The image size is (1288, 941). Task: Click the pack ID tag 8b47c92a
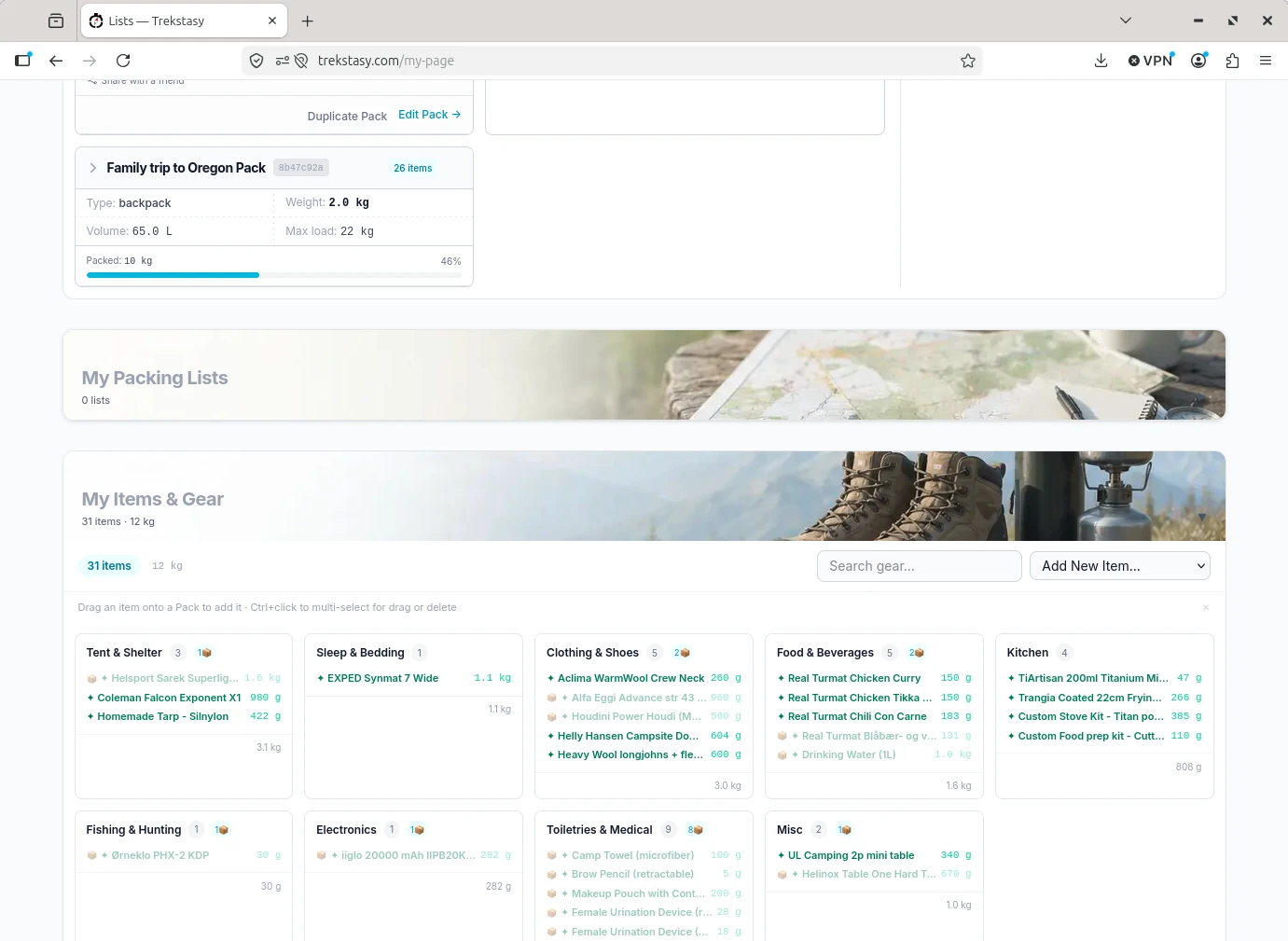coord(301,168)
